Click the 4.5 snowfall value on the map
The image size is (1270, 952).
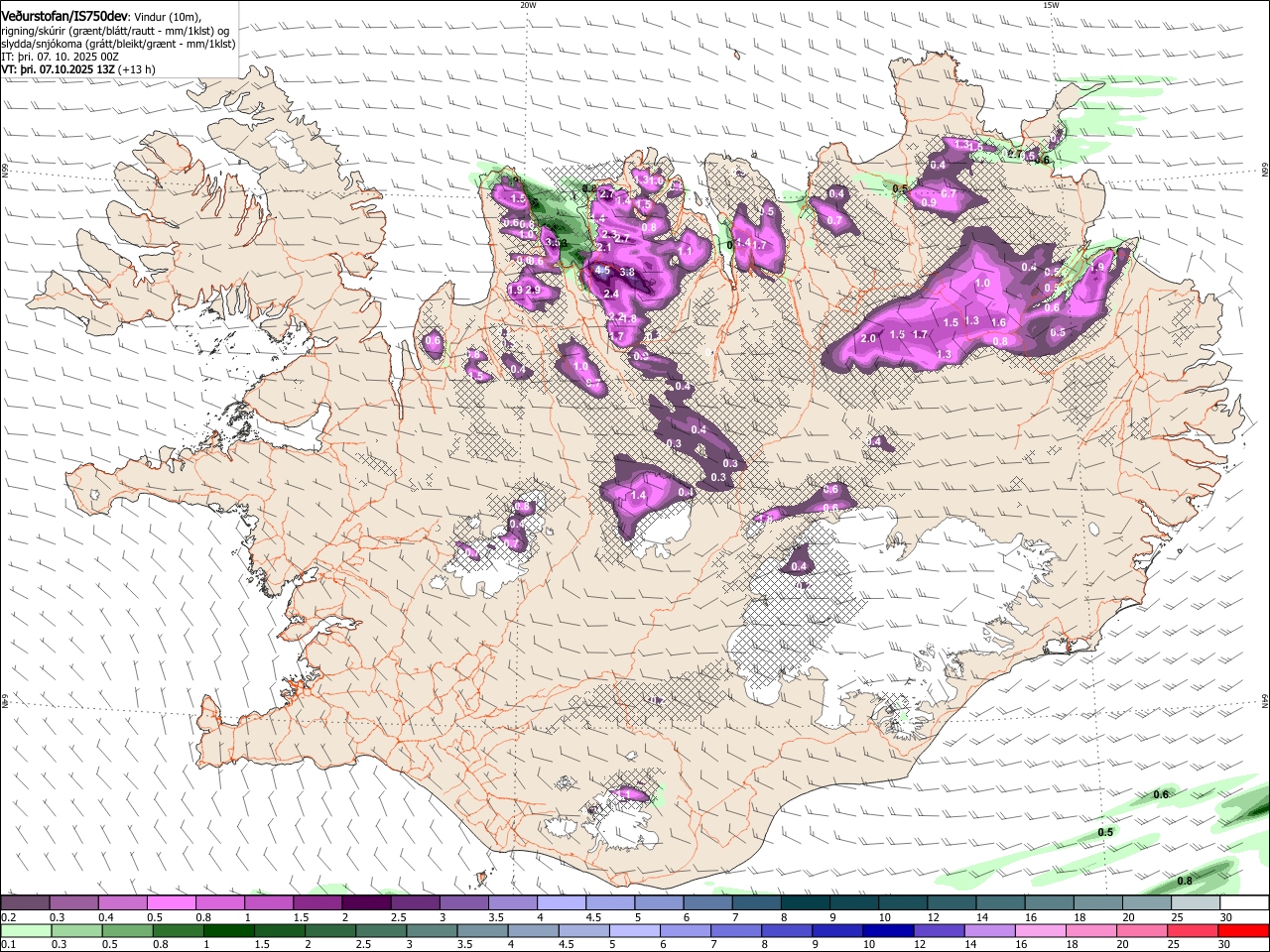point(602,270)
